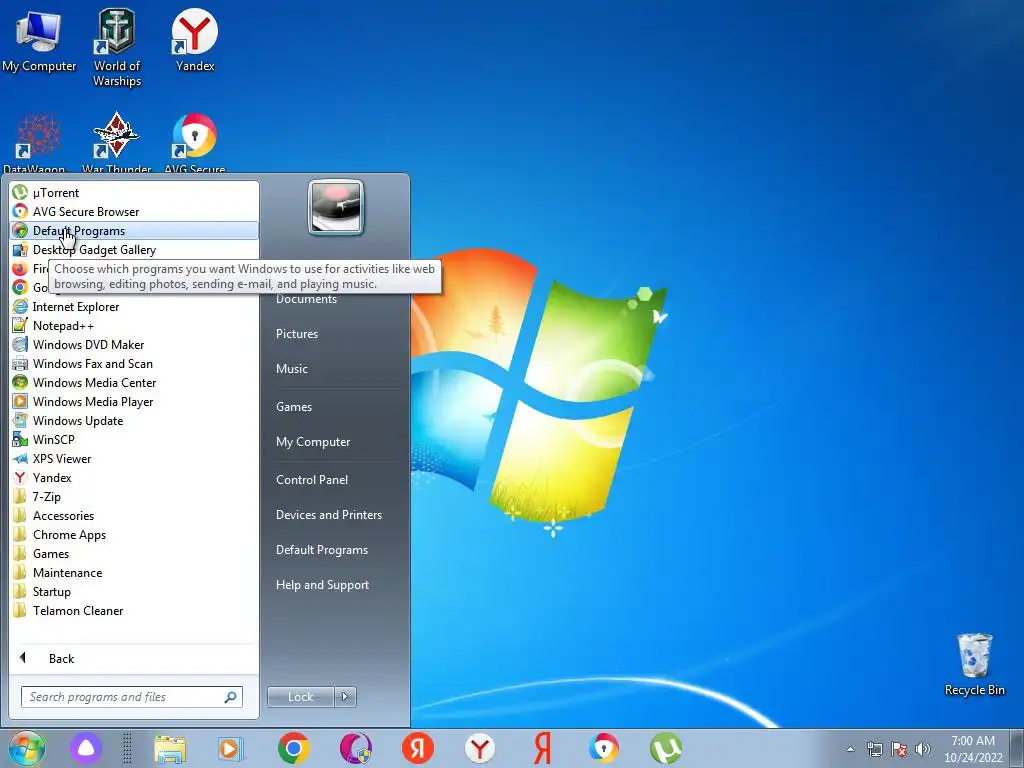1024x768 pixels.
Task: Click the Windows Start orb
Action: pos(27,748)
